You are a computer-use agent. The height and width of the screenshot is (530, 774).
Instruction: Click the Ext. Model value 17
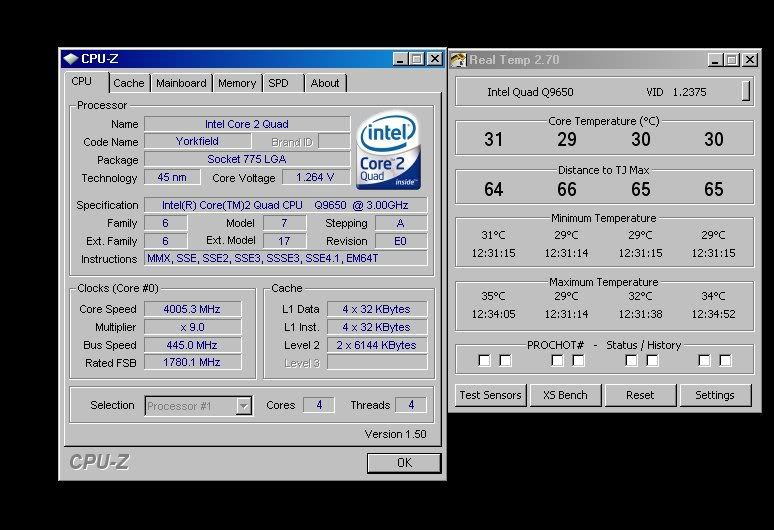pyautogui.click(x=284, y=241)
